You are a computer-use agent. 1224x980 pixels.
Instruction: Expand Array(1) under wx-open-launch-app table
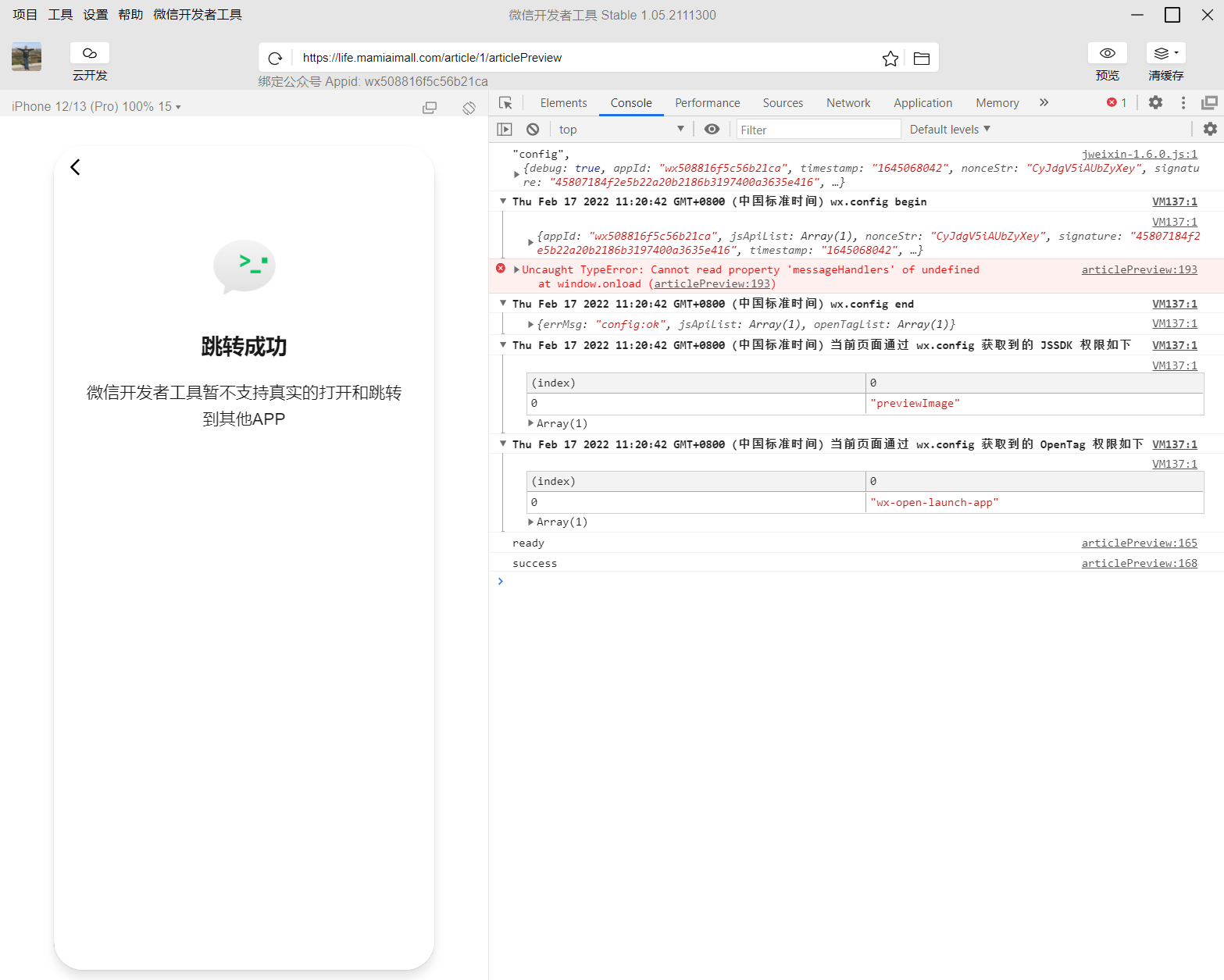coord(531,522)
